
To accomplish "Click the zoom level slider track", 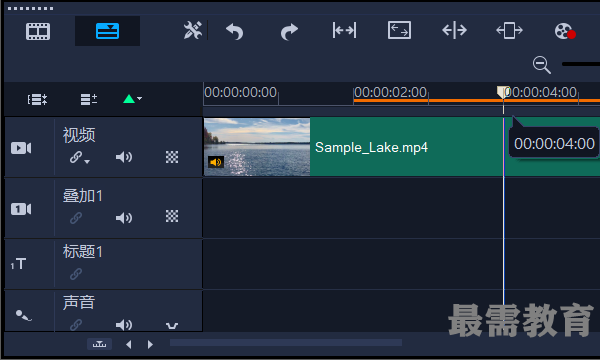I will (580, 64).
